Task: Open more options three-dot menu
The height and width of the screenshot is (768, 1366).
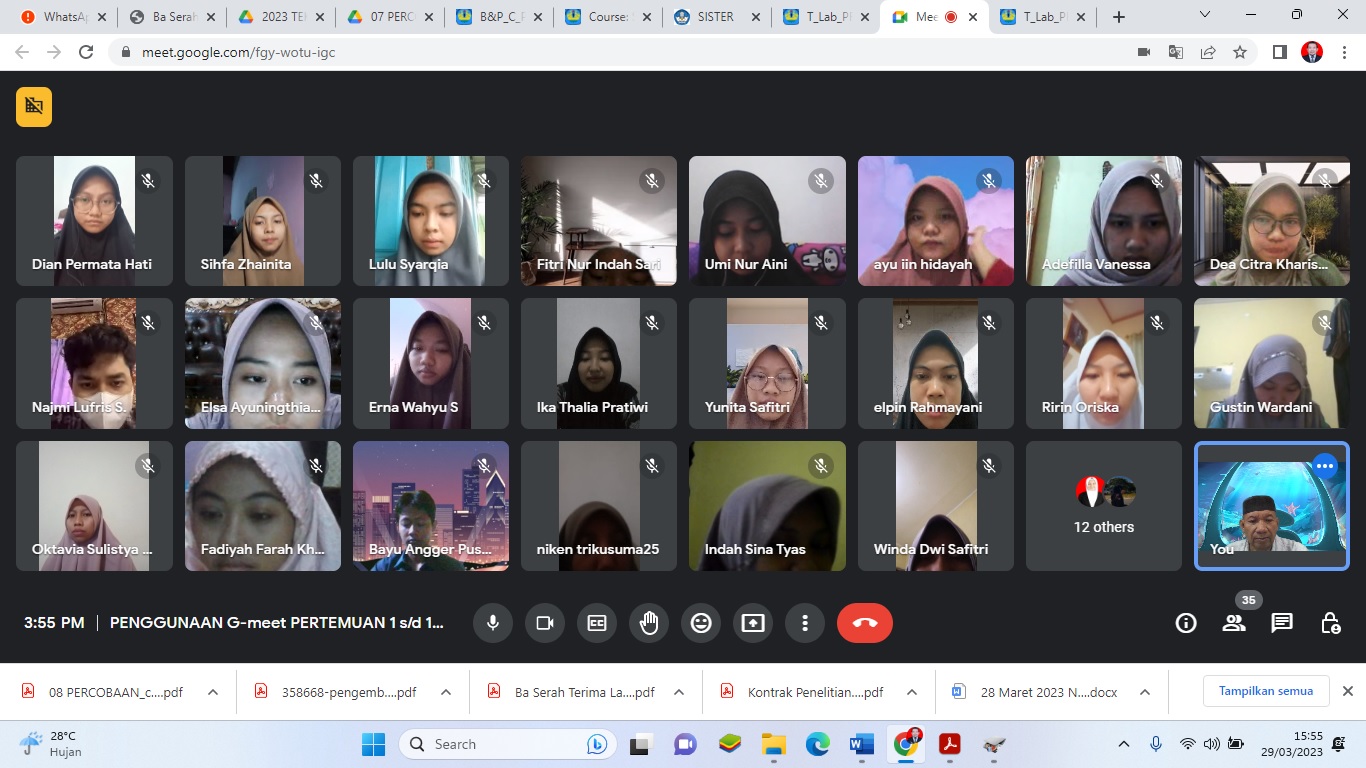Action: [805, 623]
